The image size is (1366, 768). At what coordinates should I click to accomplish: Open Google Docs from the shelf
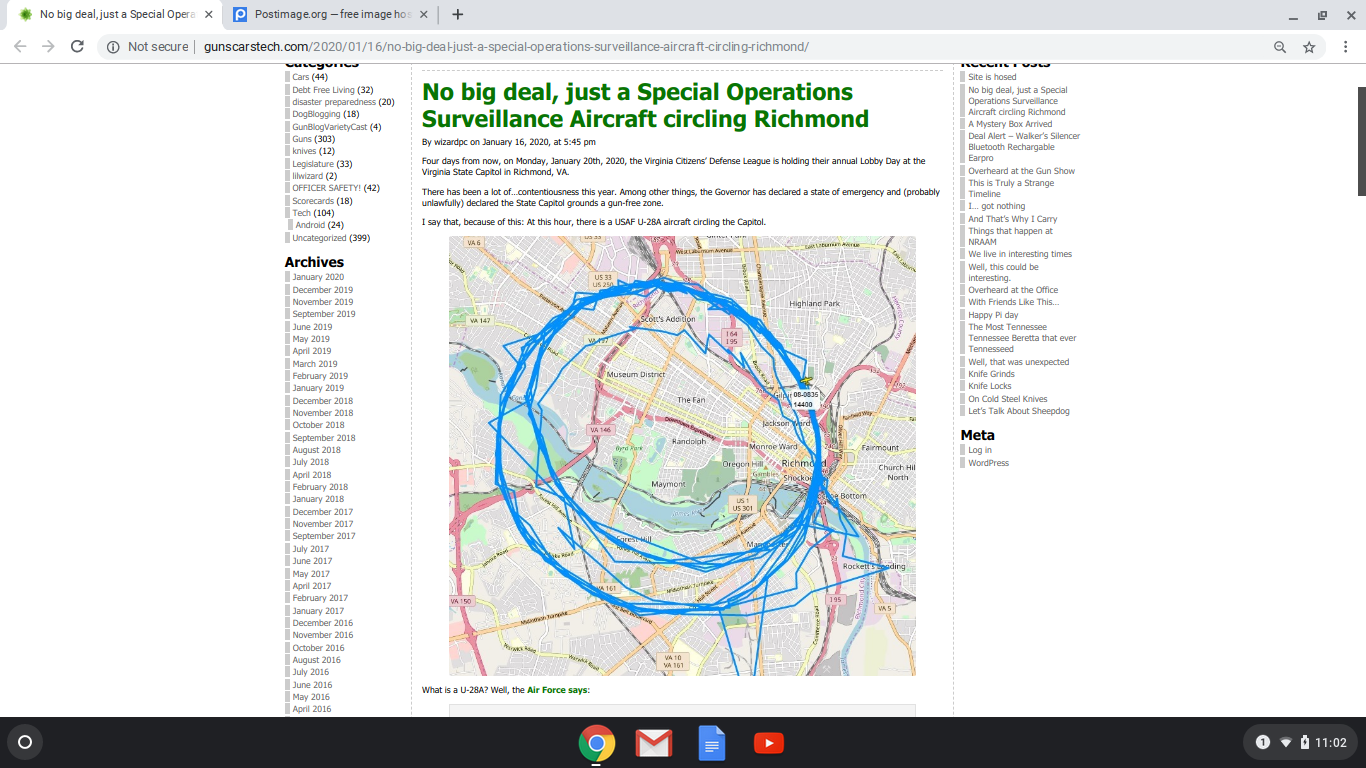pyautogui.click(x=711, y=743)
